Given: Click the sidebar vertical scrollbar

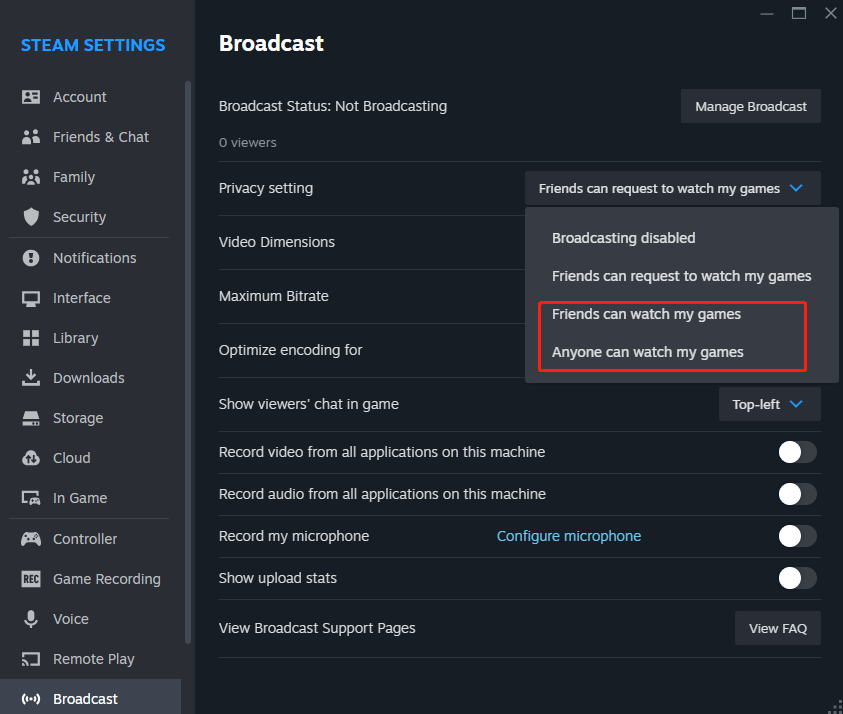Looking at the screenshot, I should coord(188,362).
